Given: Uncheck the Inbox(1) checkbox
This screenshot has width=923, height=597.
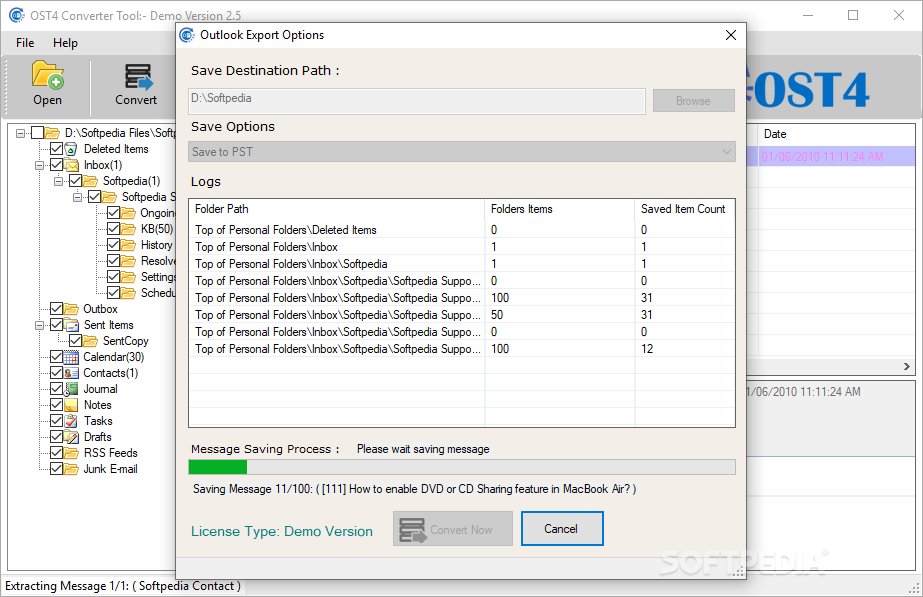Looking at the screenshot, I should [57, 164].
